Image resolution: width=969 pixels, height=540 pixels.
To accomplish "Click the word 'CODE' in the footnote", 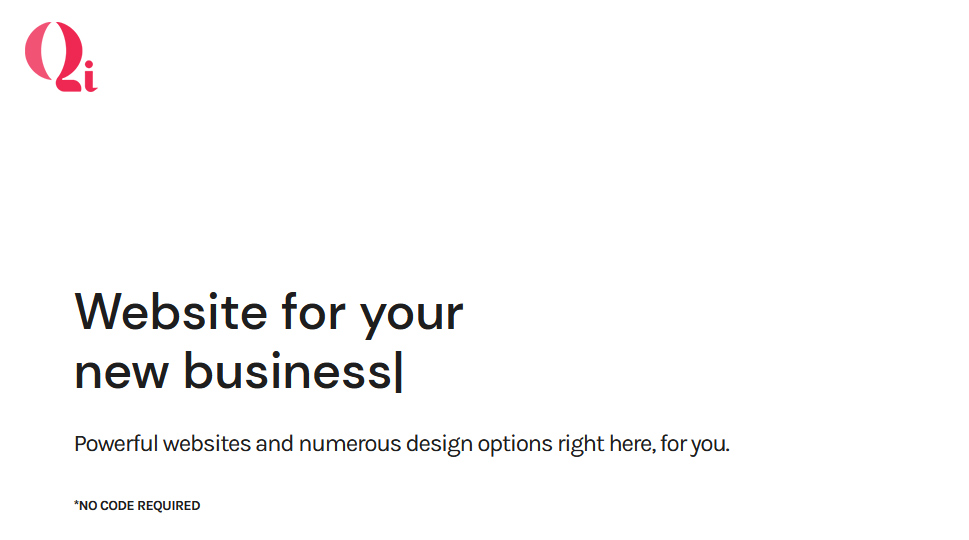I will [117, 505].
